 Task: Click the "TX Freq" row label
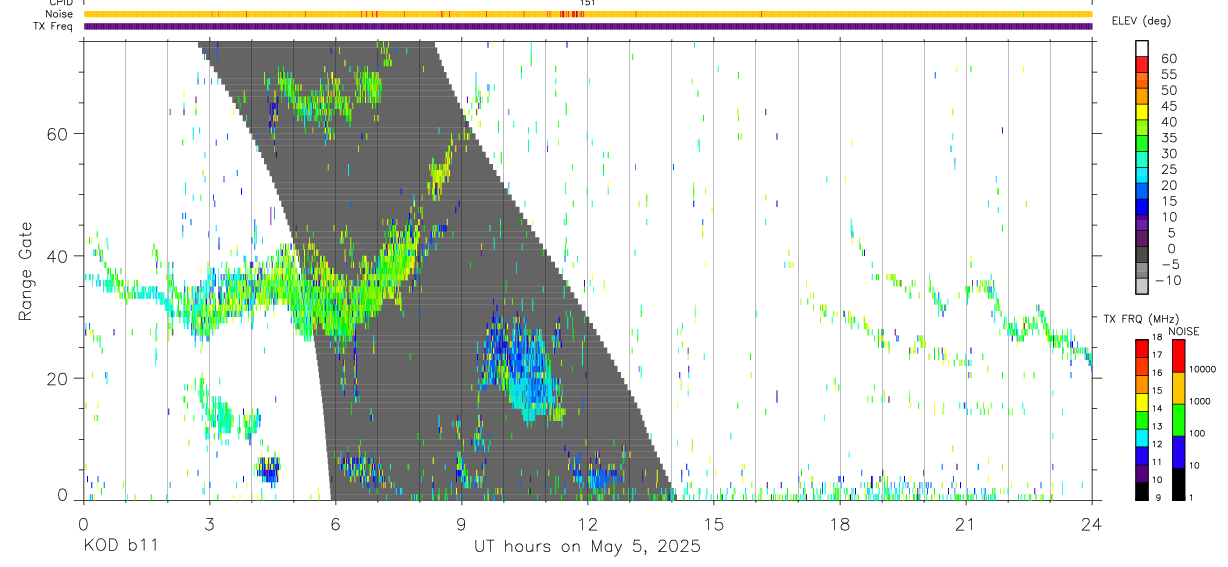click(x=54, y=26)
